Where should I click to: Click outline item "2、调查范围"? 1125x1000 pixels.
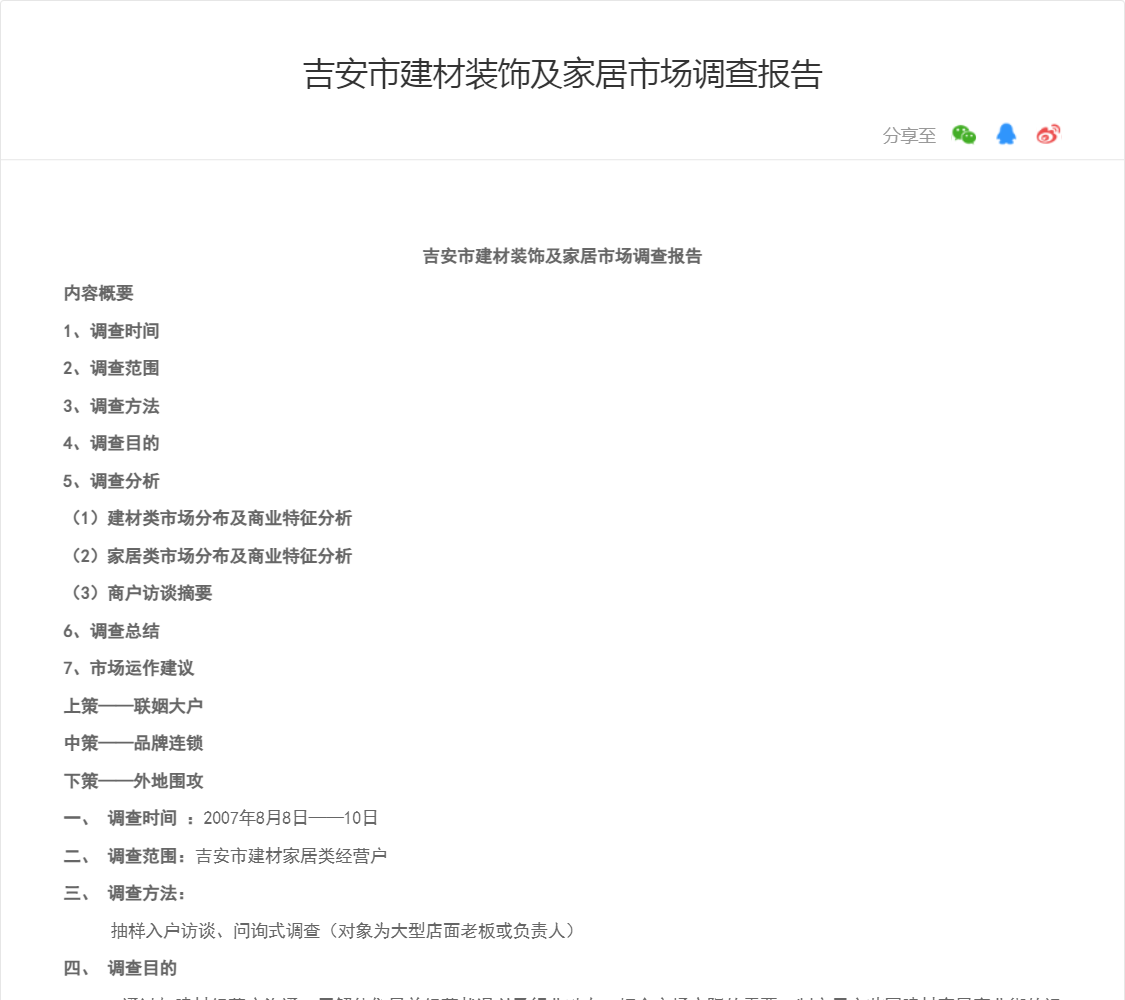tap(111, 368)
